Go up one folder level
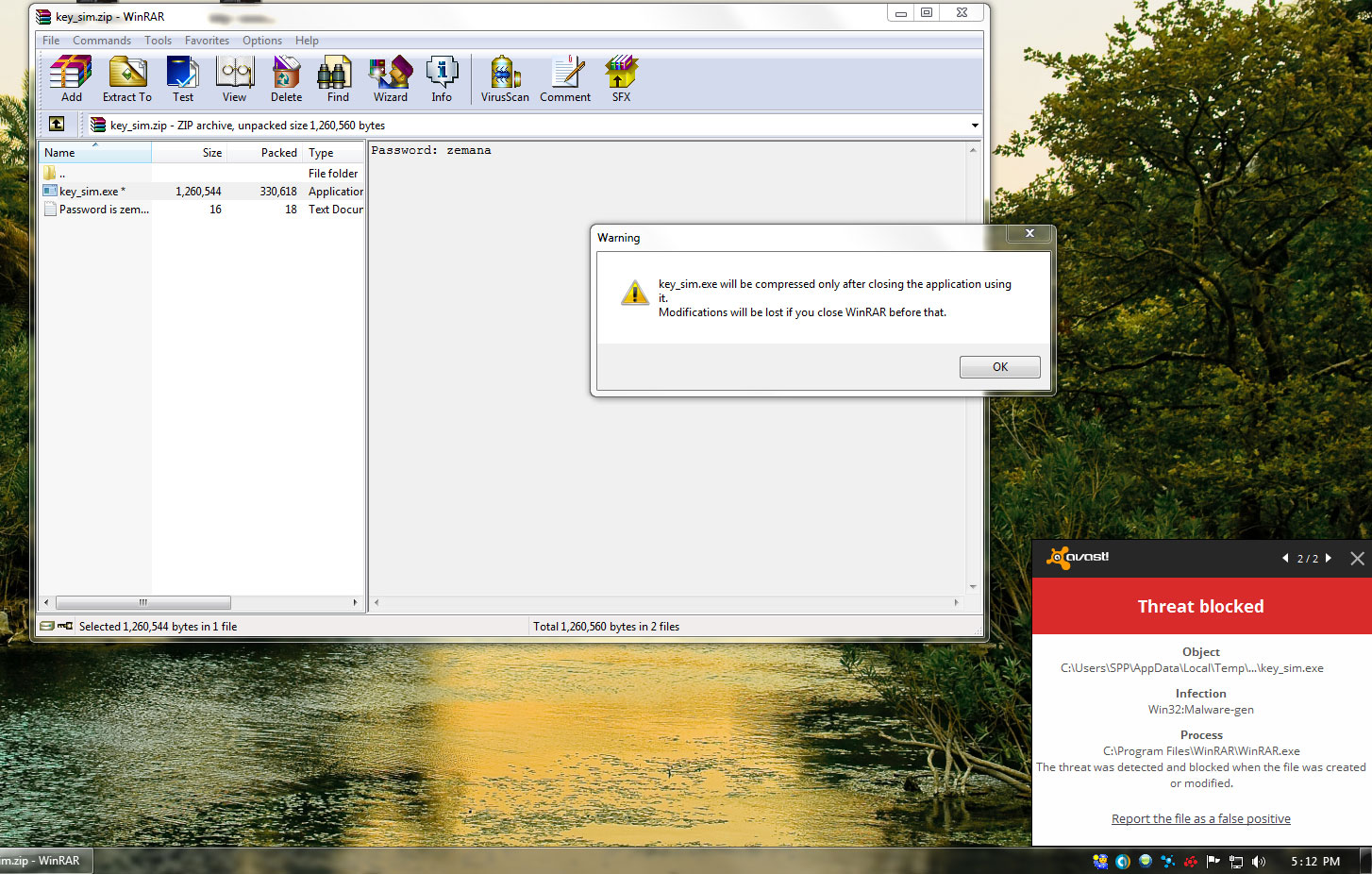Viewport: 1372px width, 874px height. tap(57, 124)
